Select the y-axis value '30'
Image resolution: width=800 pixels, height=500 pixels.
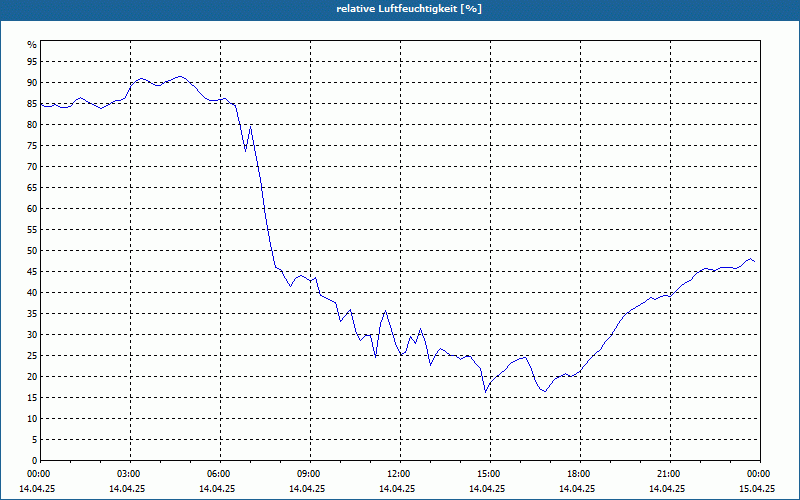tap(32, 335)
